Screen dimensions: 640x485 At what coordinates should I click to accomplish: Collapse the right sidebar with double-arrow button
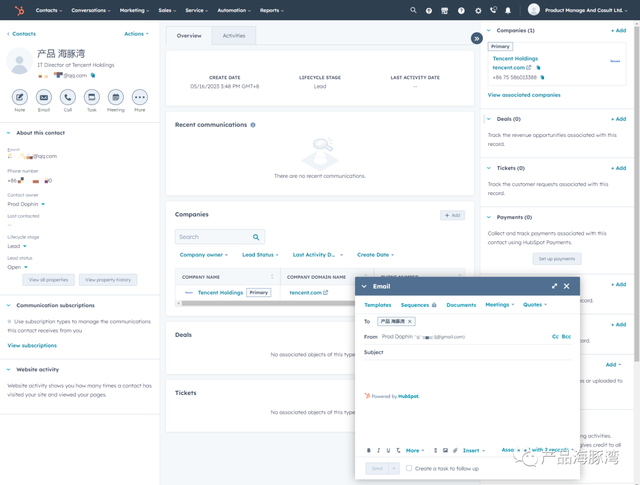tap(476, 38)
